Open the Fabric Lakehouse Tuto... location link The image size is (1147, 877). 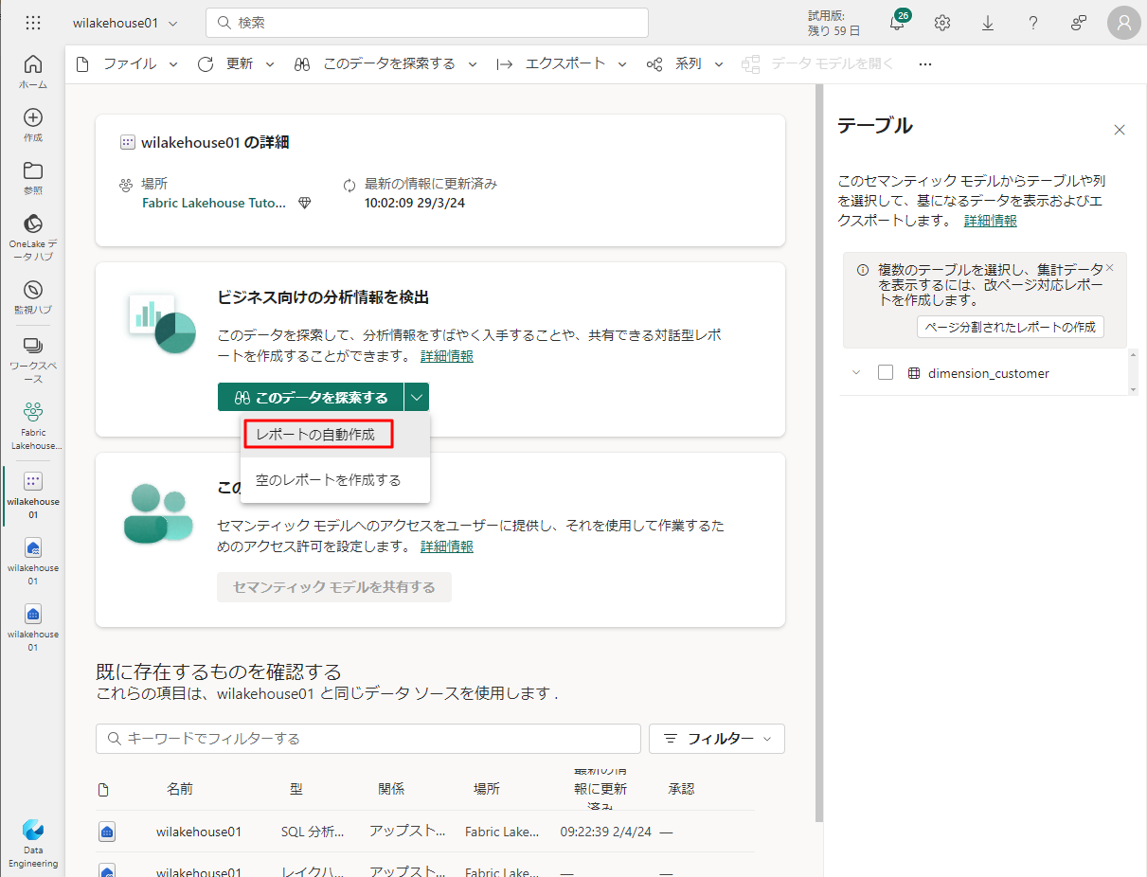pos(214,203)
